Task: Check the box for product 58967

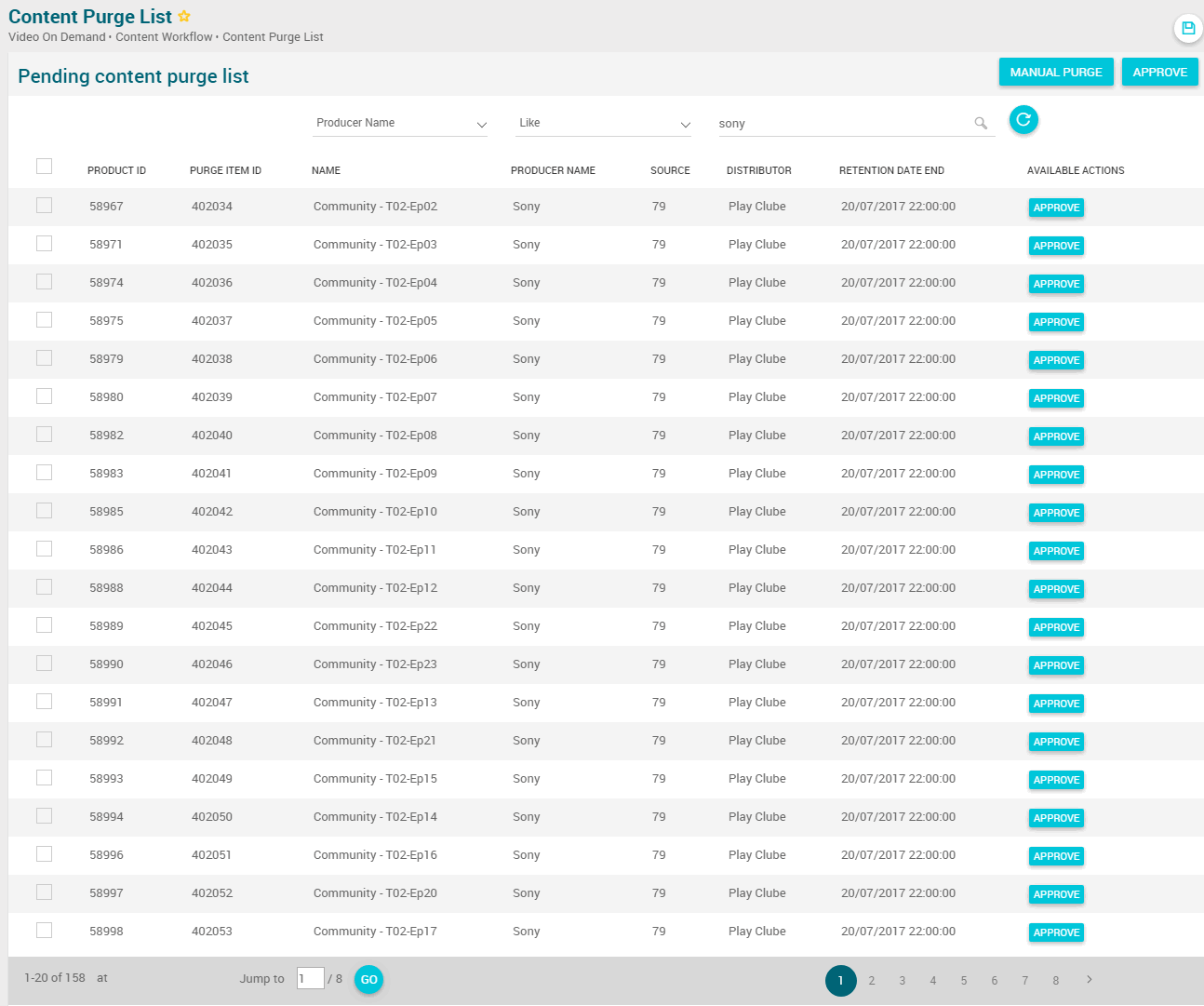Action: (44, 206)
